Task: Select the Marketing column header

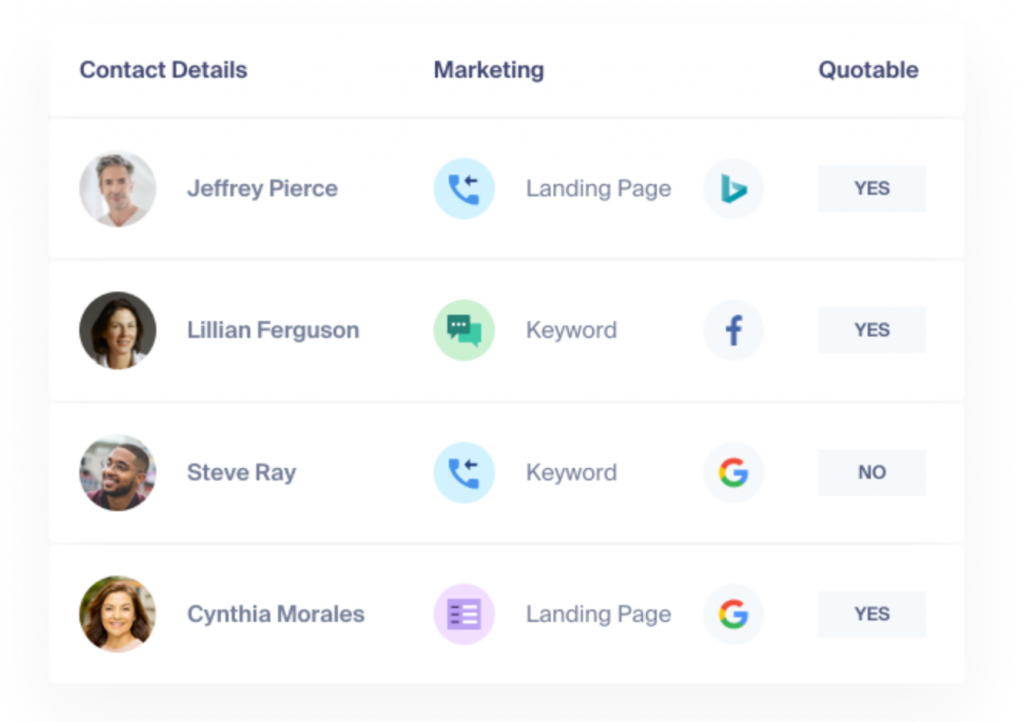Action: [488, 70]
